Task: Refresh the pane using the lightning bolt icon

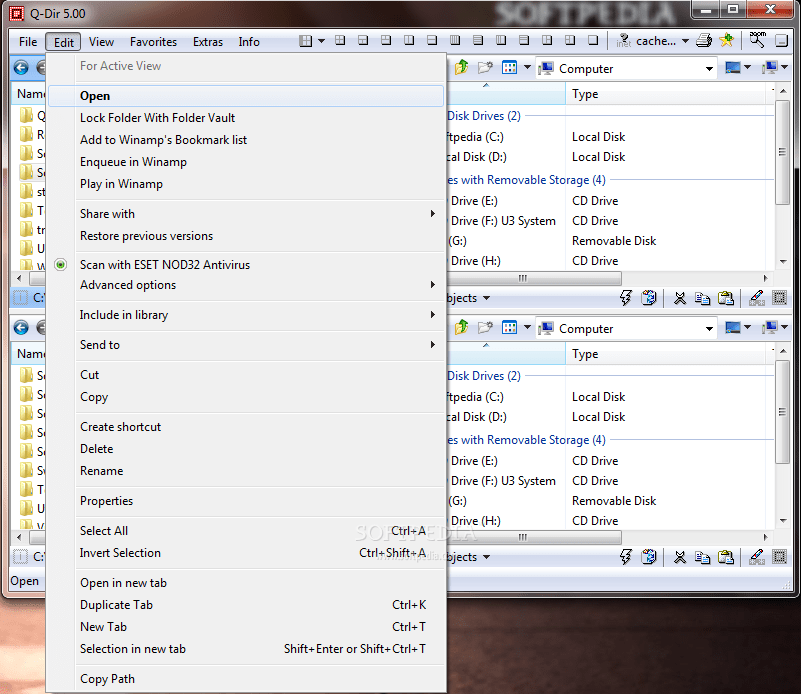Action: (x=625, y=297)
